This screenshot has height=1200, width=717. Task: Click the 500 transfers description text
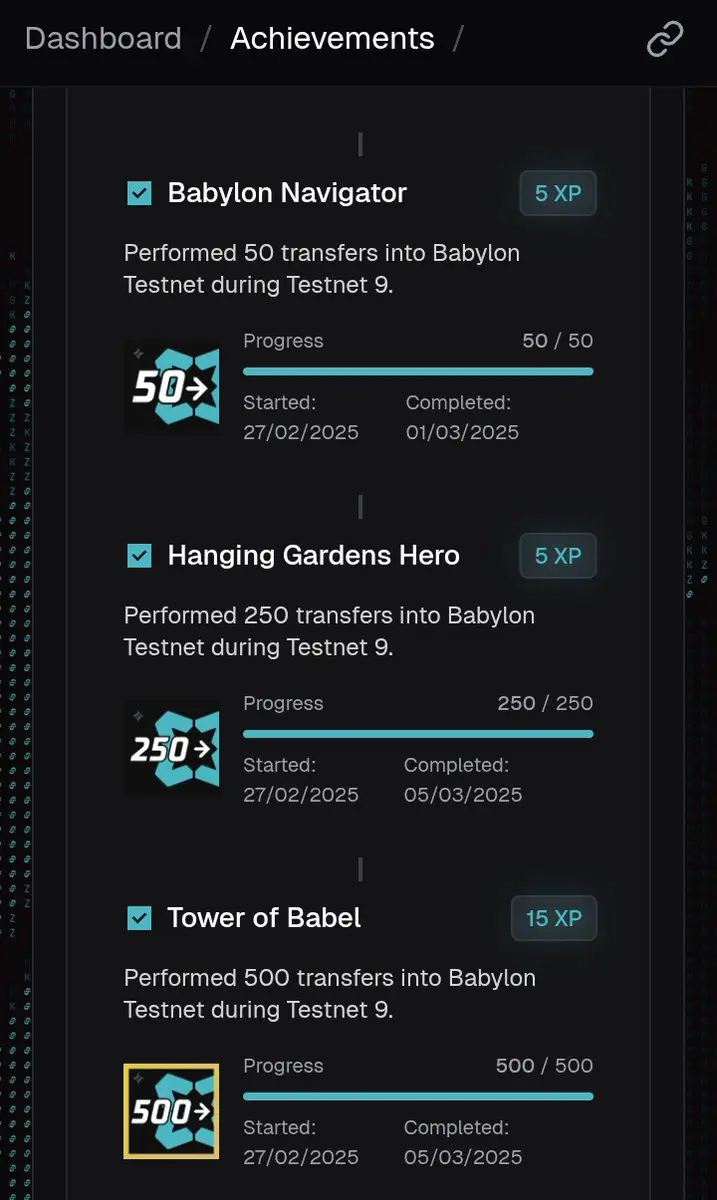[x=330, y=994]
